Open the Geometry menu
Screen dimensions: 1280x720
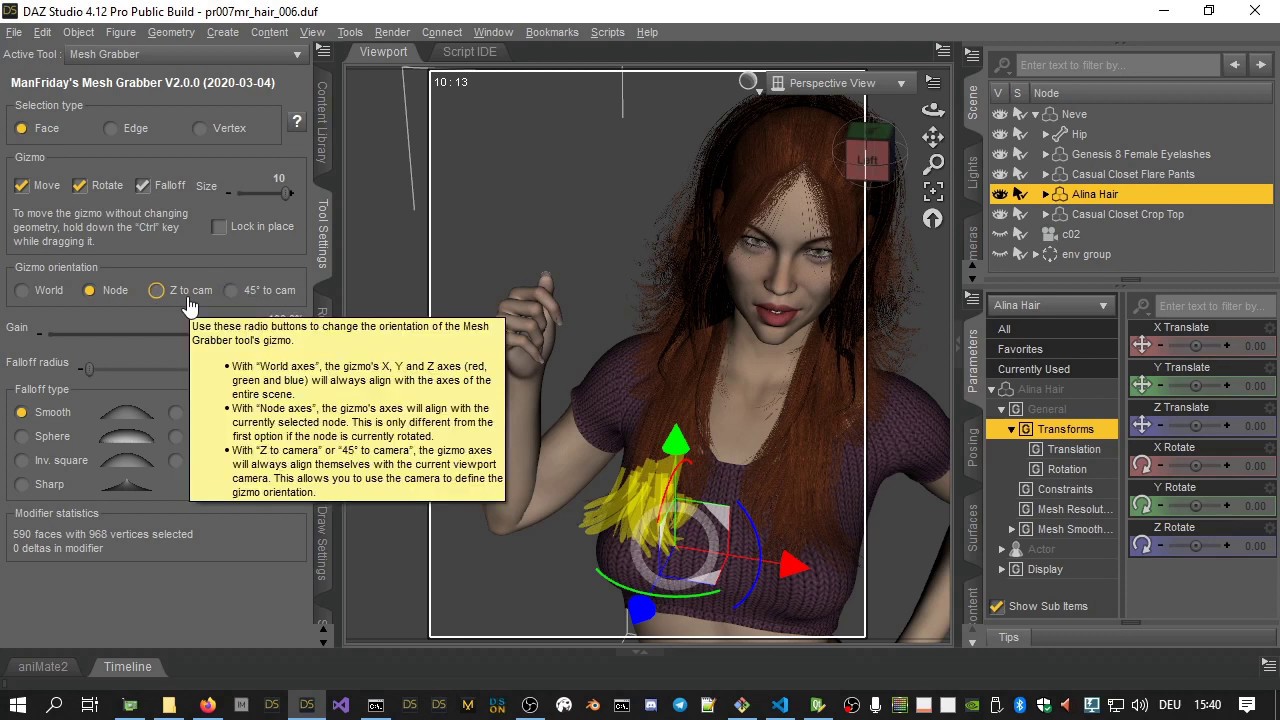(x=171, y=32)
